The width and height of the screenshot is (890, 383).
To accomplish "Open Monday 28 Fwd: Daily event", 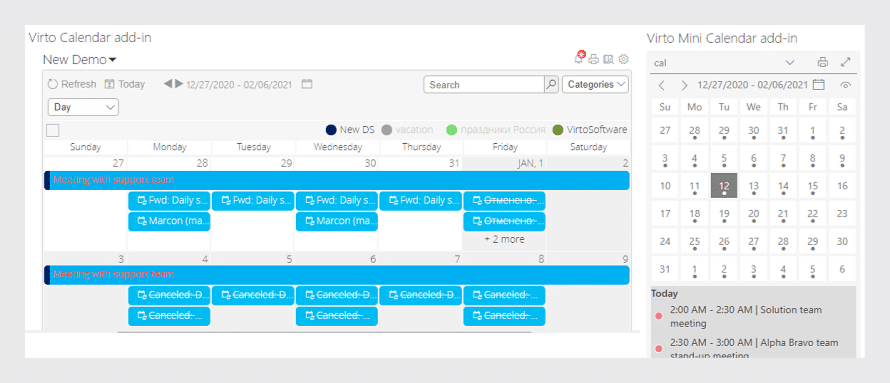I will click(x=169, y=201).
